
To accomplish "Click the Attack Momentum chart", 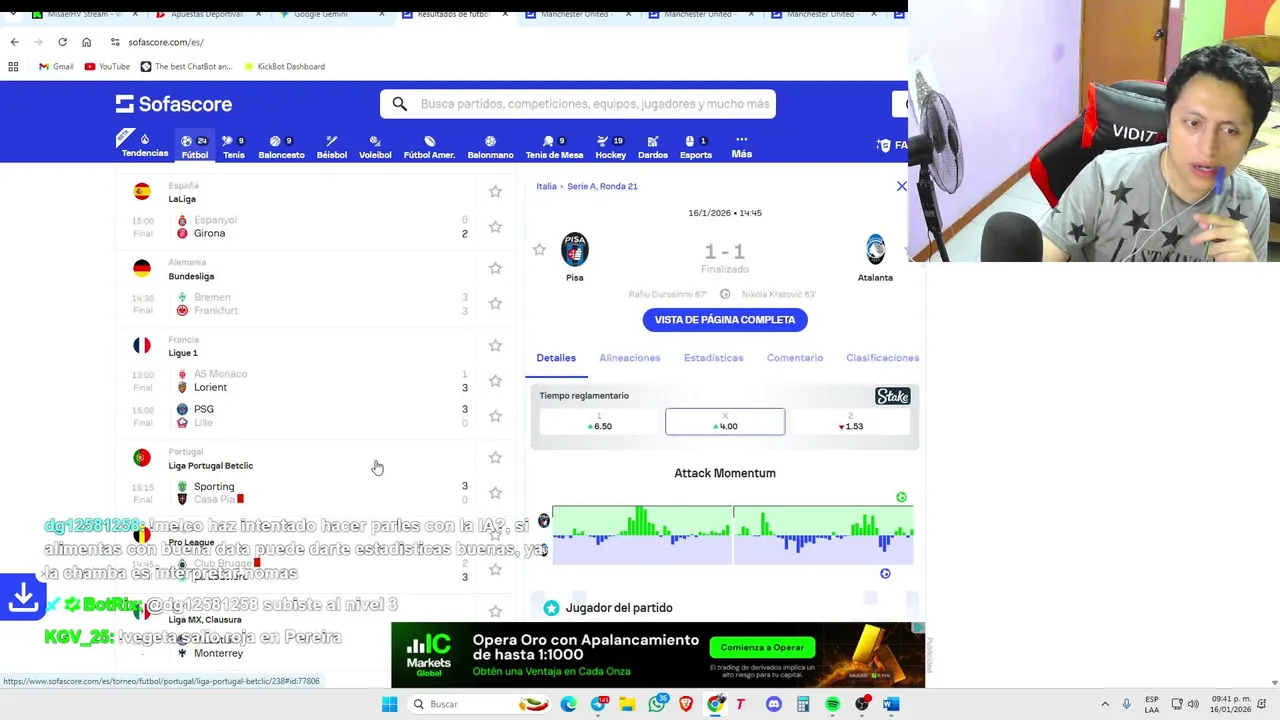I will (x=732, y=535).
